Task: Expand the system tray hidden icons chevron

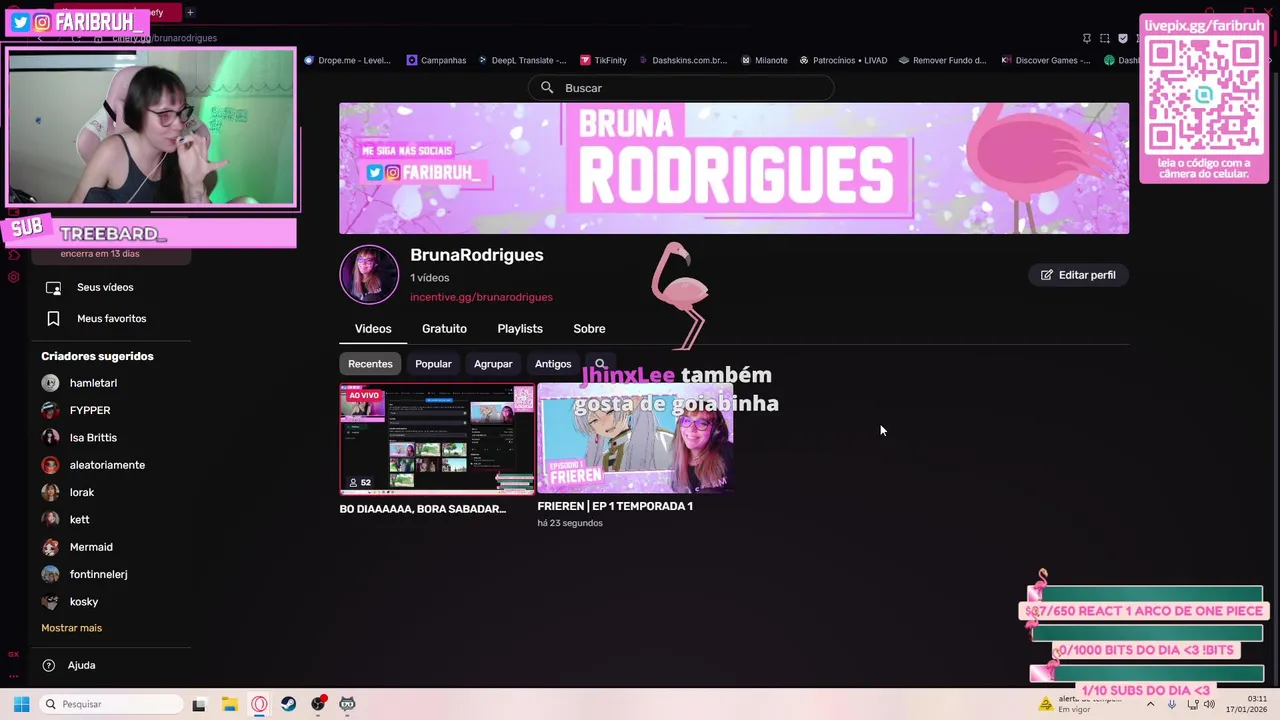Action: pos(1150,704)
